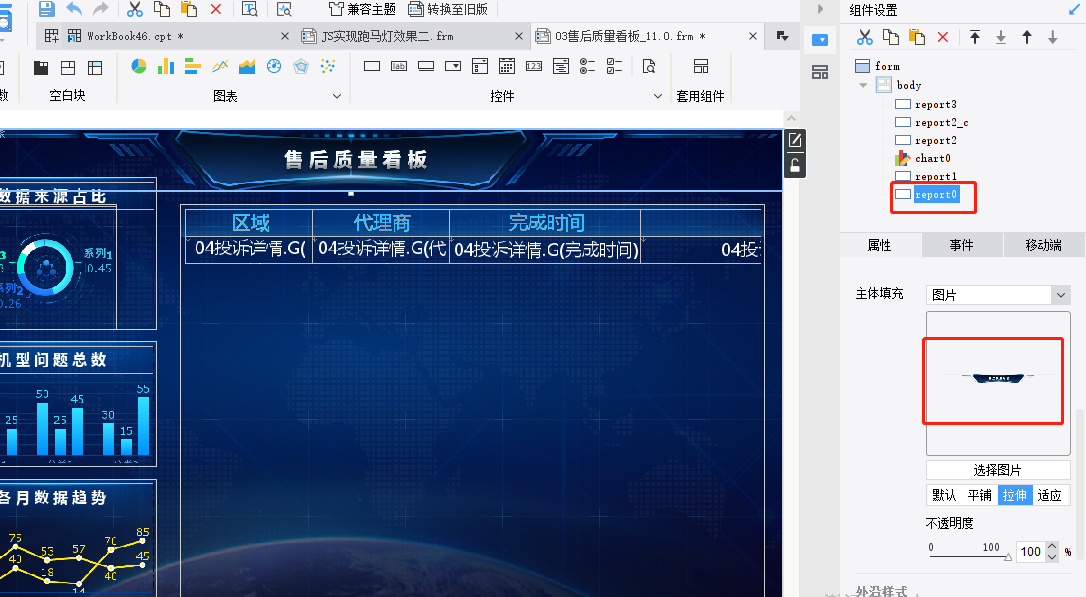Collapse the right panel with the arrow

(x=820, y=9)
